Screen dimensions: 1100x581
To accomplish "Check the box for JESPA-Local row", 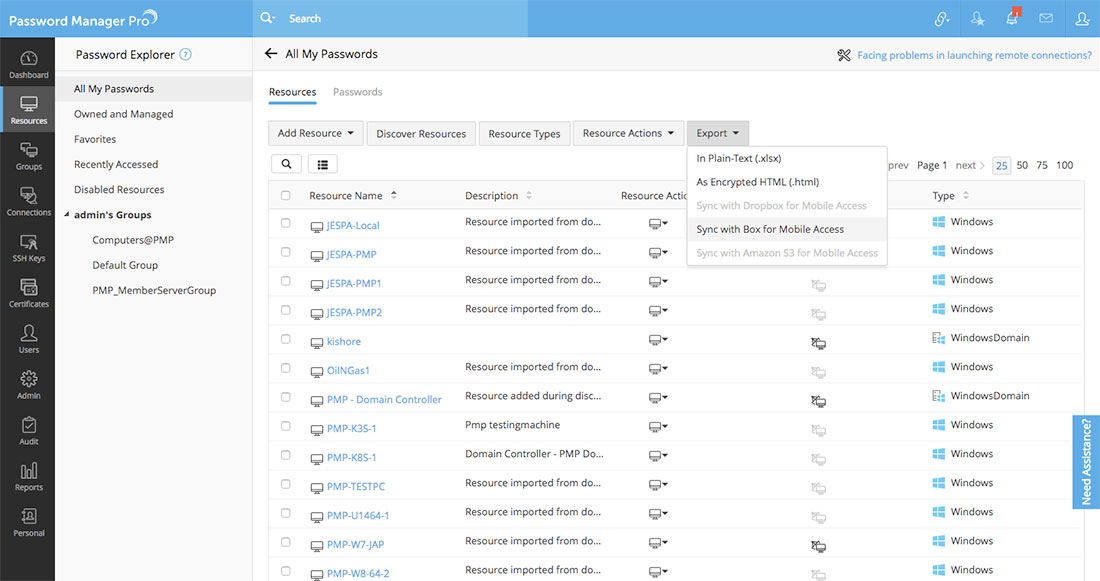I will 286,223.
